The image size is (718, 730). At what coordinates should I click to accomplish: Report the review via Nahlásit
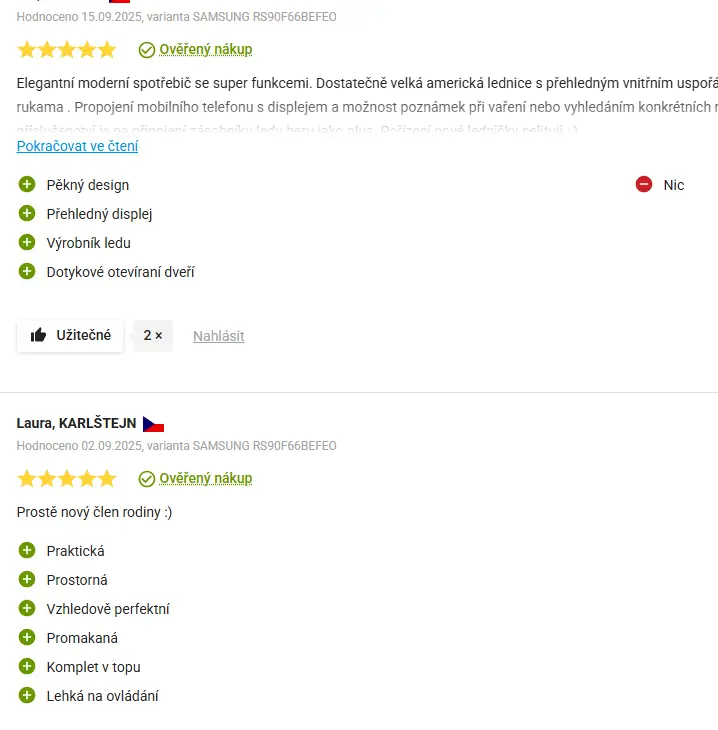pos(218,336)
